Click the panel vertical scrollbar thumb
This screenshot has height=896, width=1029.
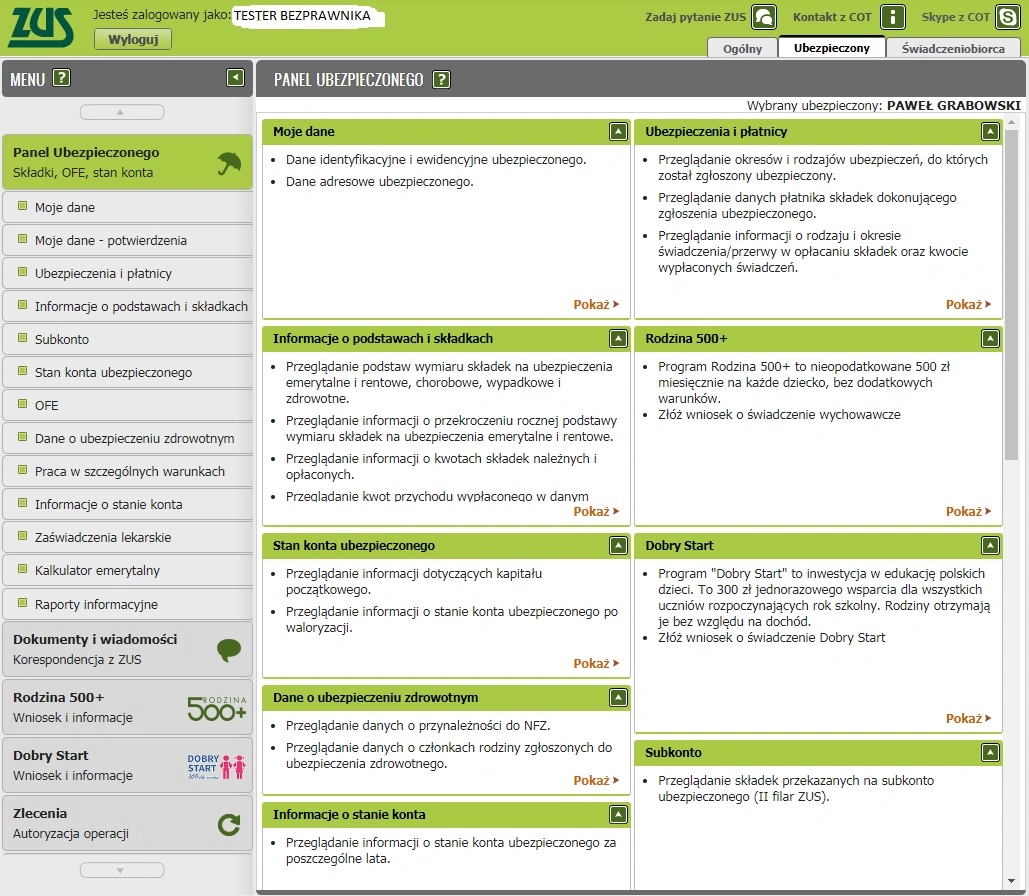tap(1011, 293)
